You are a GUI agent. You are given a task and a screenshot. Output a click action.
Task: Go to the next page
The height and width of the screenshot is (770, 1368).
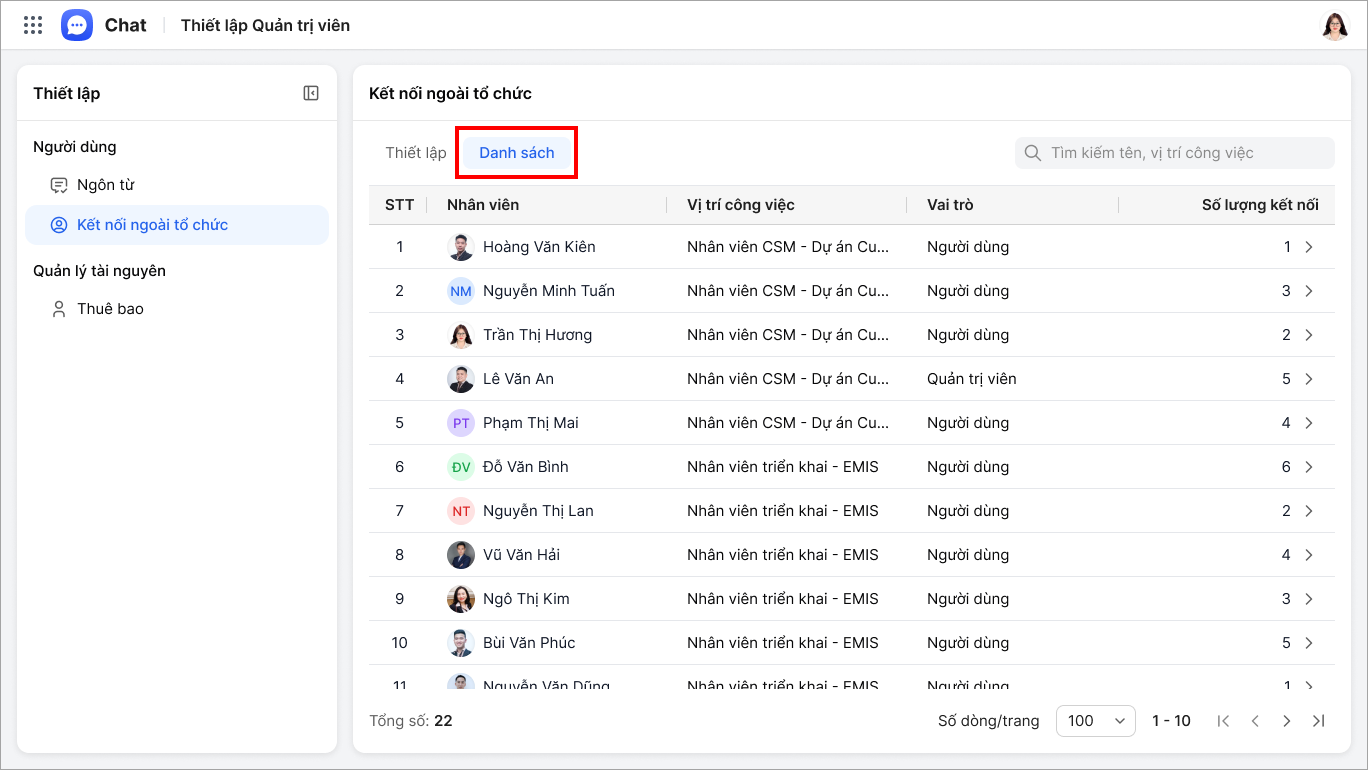click(1287, 721)
